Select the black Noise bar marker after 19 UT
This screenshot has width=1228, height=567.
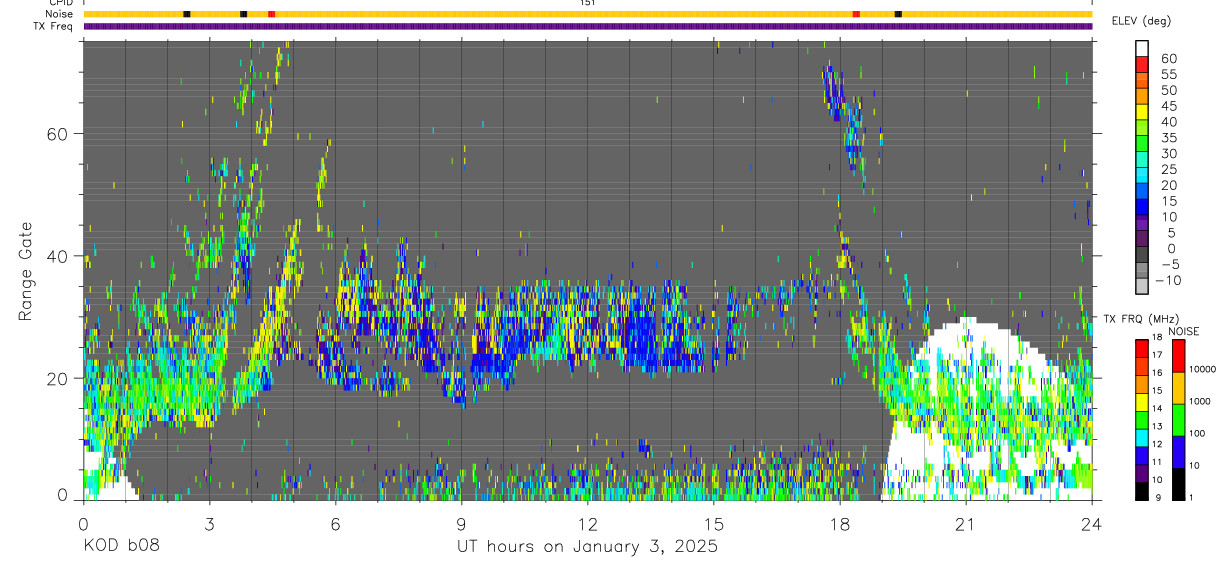click(898, 14)
